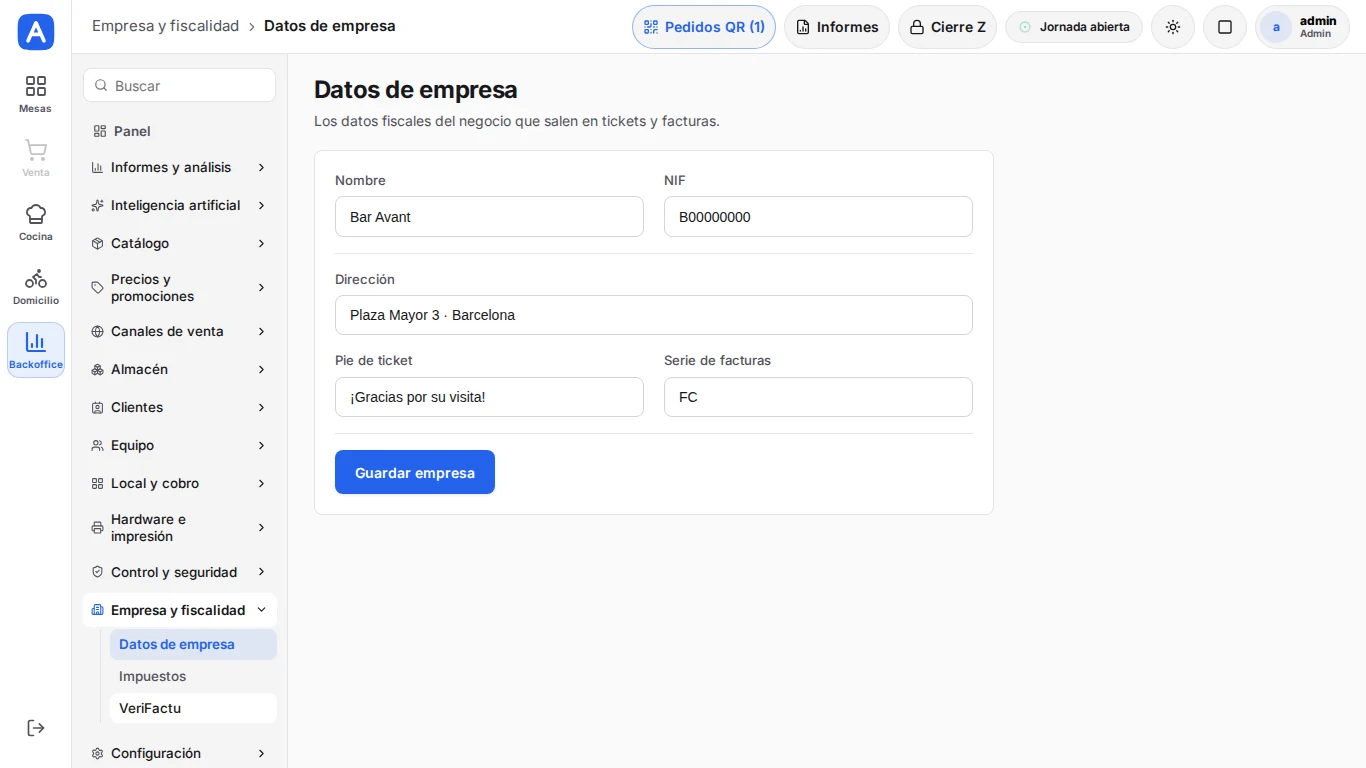Focus the Buscar search field

pyautogui.click(x=180, y=86)
